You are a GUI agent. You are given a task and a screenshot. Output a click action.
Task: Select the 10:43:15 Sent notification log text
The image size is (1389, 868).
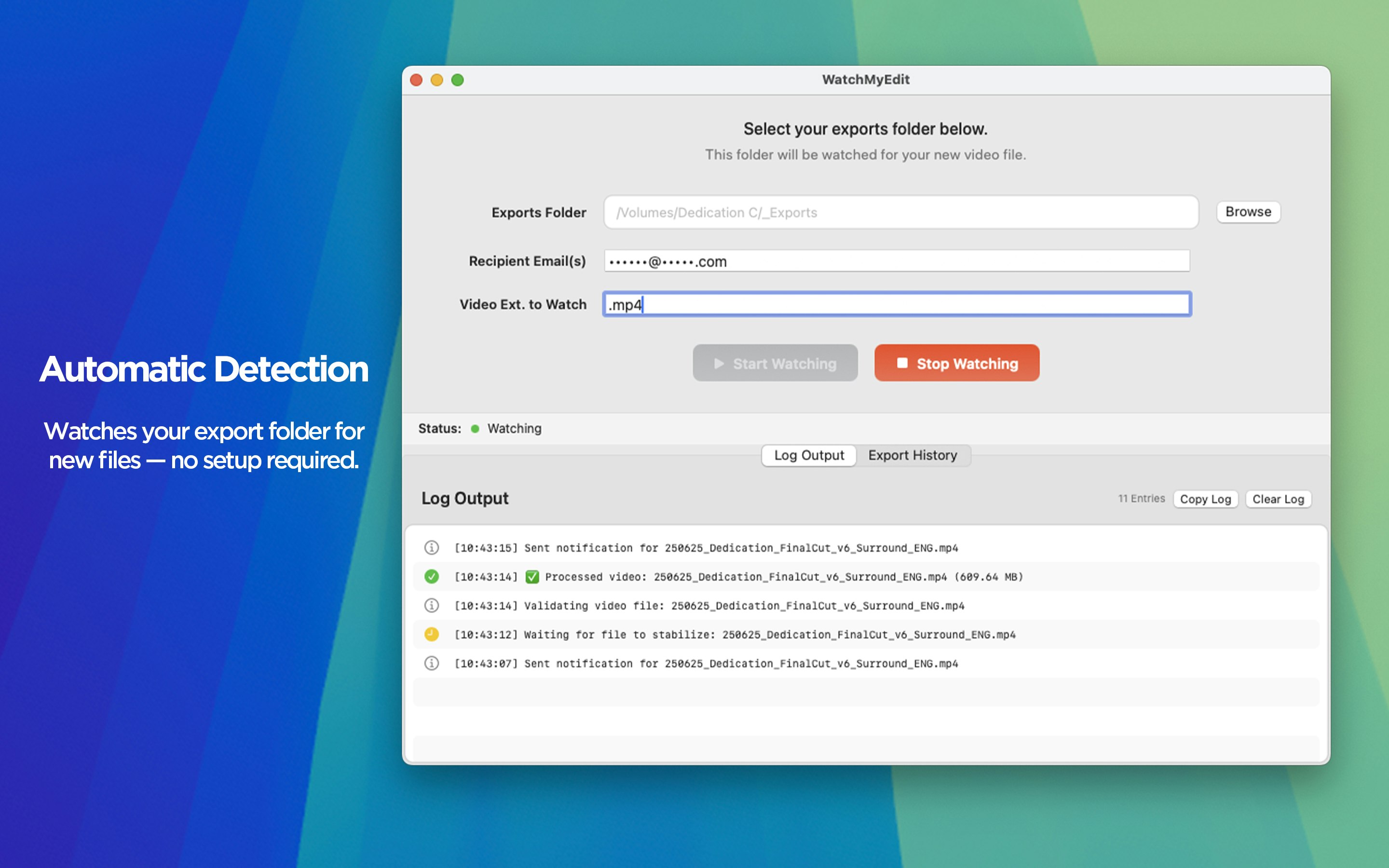[706, 548]
